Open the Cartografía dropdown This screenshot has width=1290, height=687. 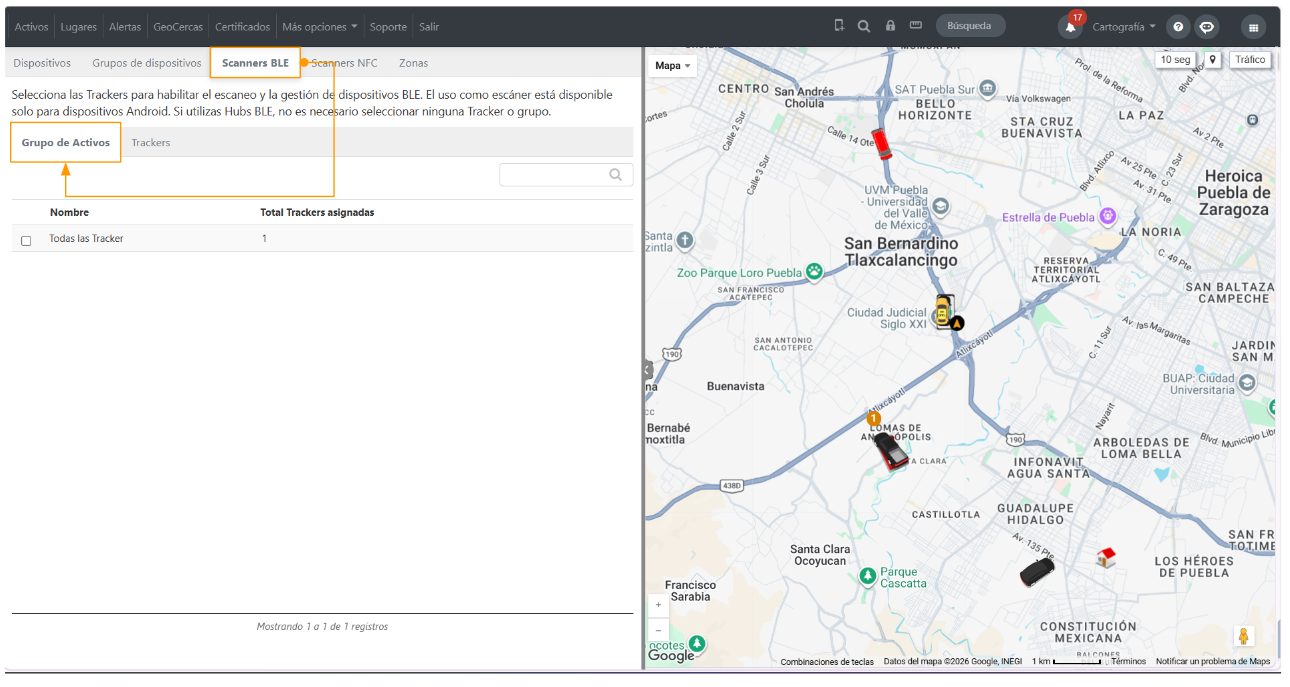tap(1124, 27)
